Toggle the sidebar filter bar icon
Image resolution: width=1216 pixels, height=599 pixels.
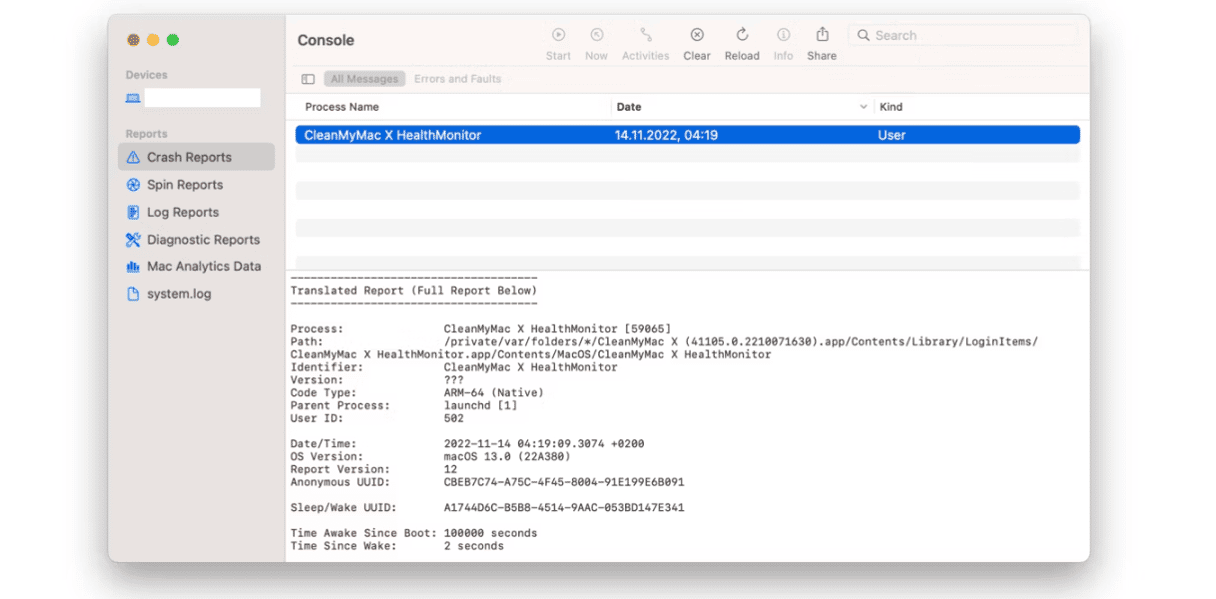tap(308, 79)
